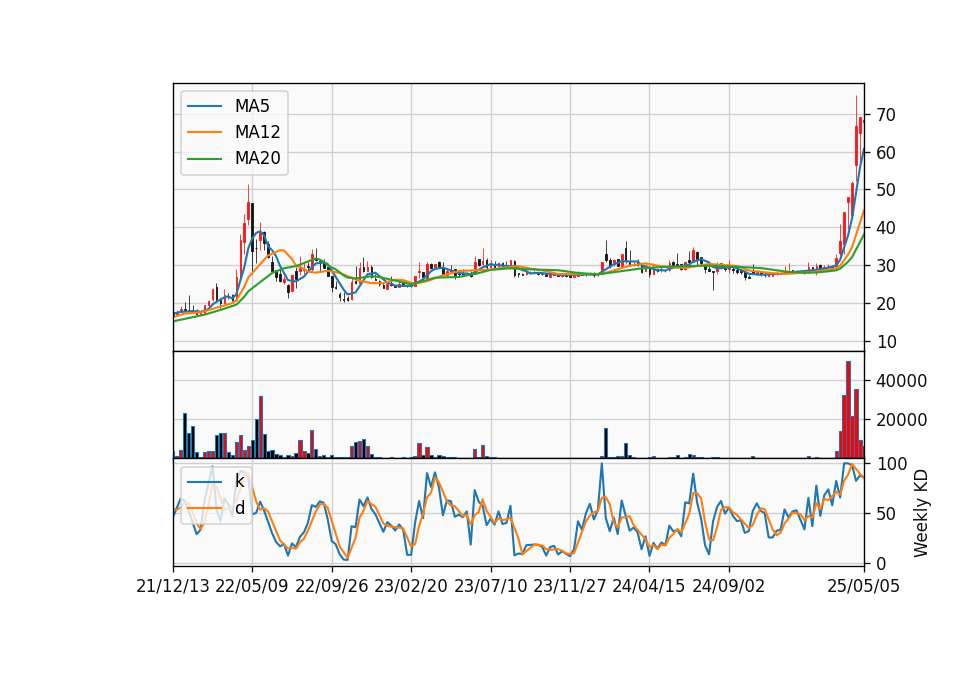The height and width of the screenshot is (690, 960).
Task: Click the latest red candlestick near 70
Action: pos(860,126)
